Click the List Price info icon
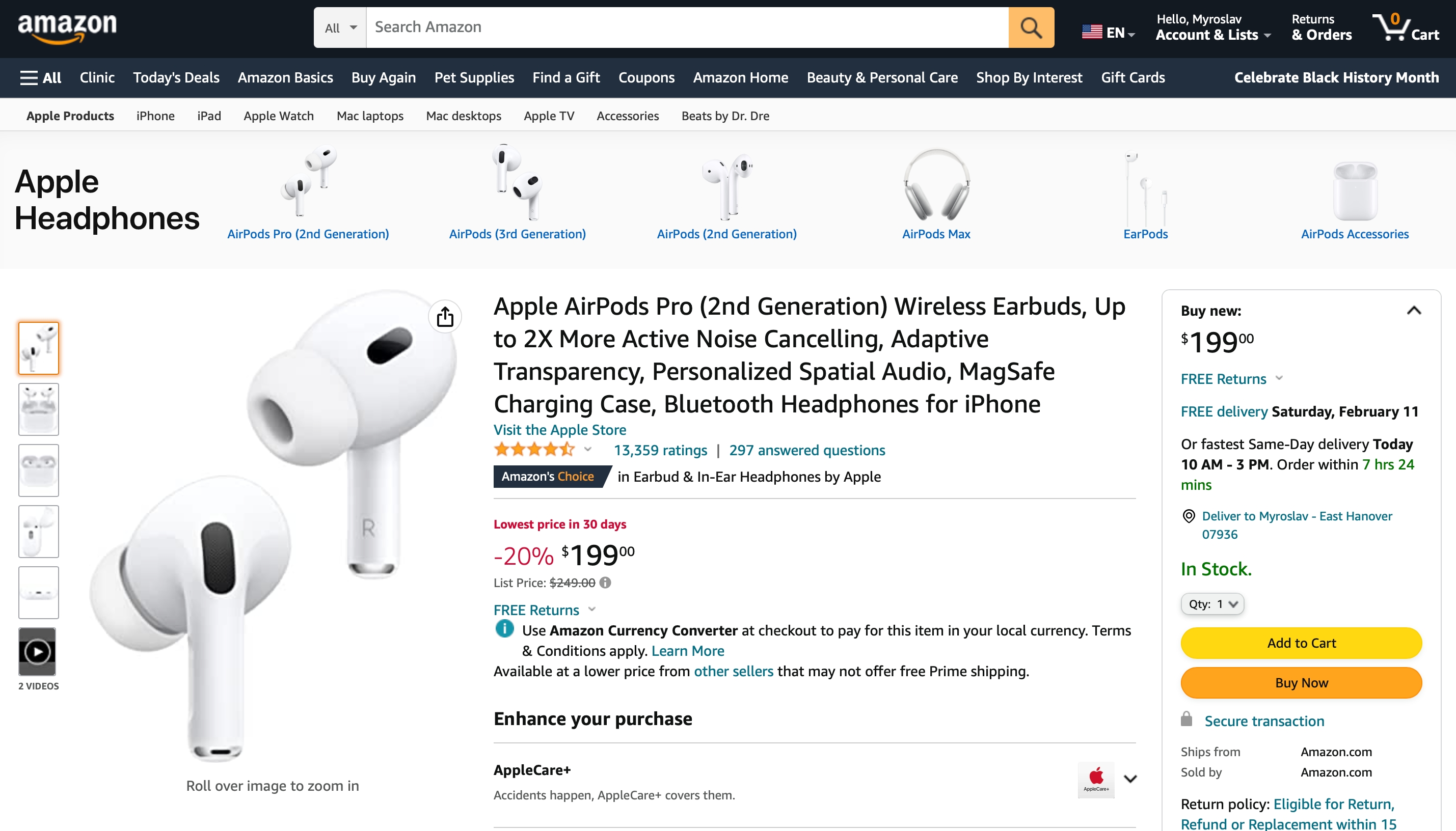 pyautogui.click(x=605, y=583)
